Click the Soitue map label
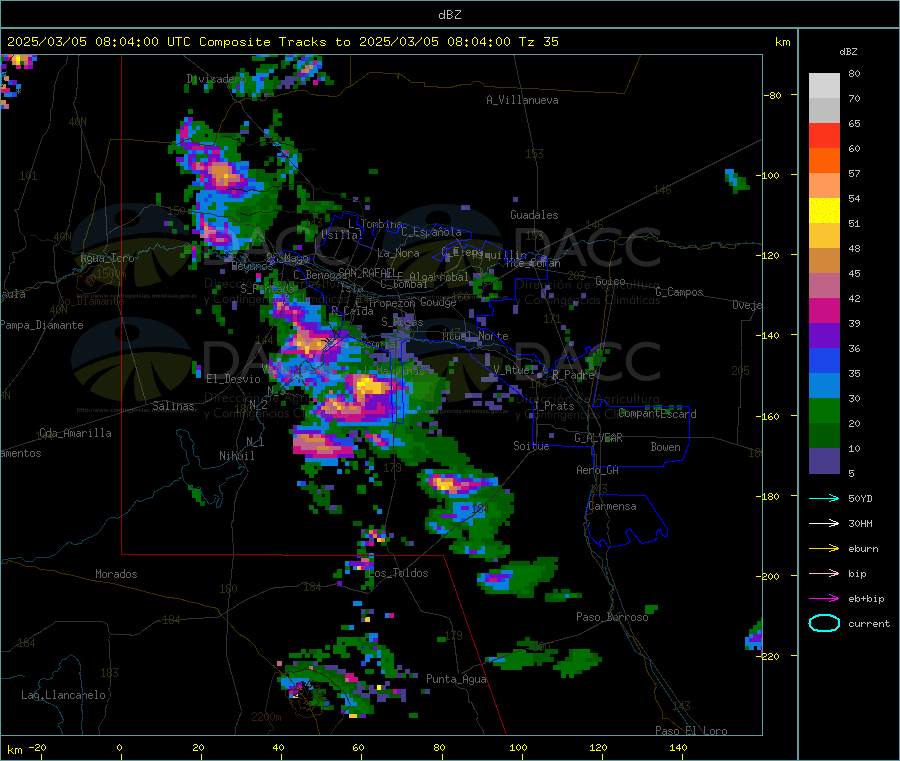Image resolution: width=900 pixels, height=761 pixels. [x=531, y=446]
